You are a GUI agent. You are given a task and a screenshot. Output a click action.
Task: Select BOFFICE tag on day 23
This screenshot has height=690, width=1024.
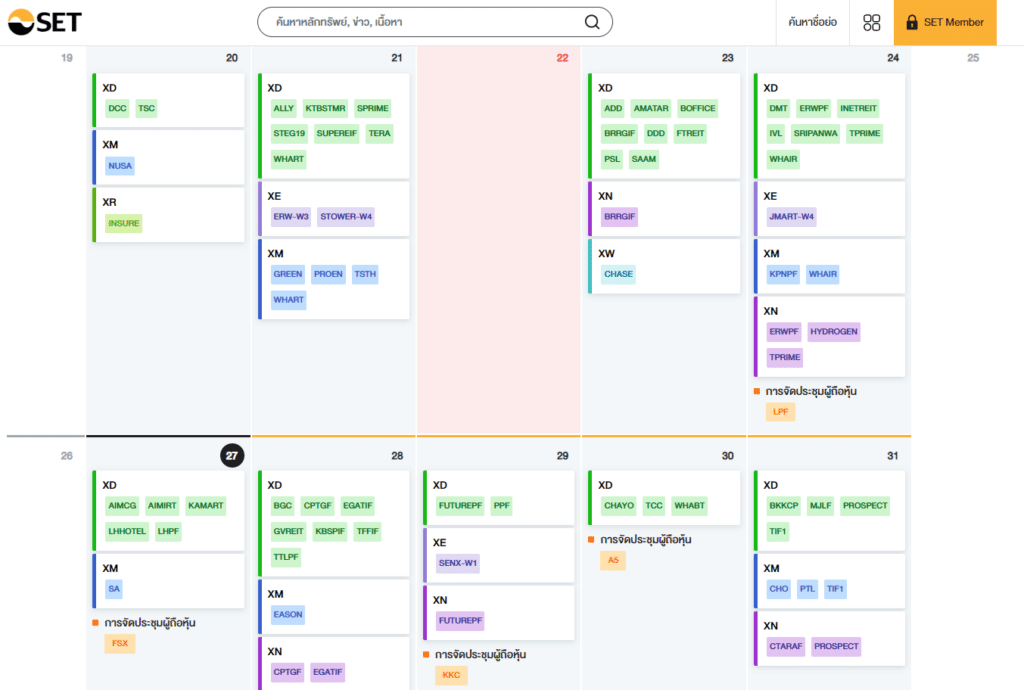(697, 108)
